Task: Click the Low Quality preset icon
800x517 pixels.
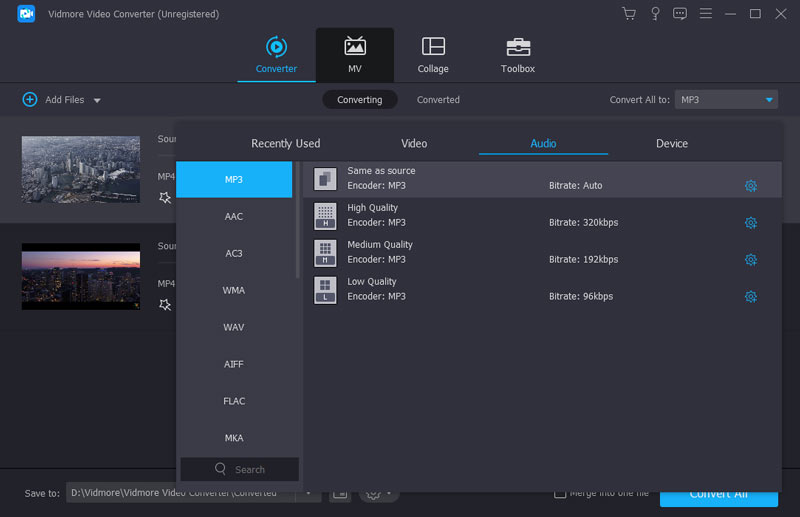Action: (325, 290)
